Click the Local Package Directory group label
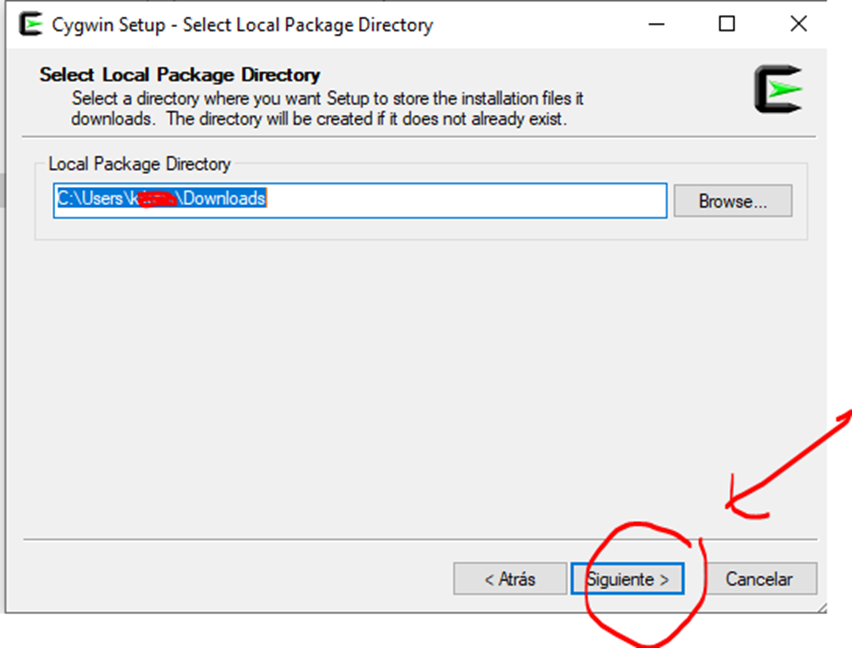Image resolution: width=852 pixels, height=648 pixels. [139, 164]
